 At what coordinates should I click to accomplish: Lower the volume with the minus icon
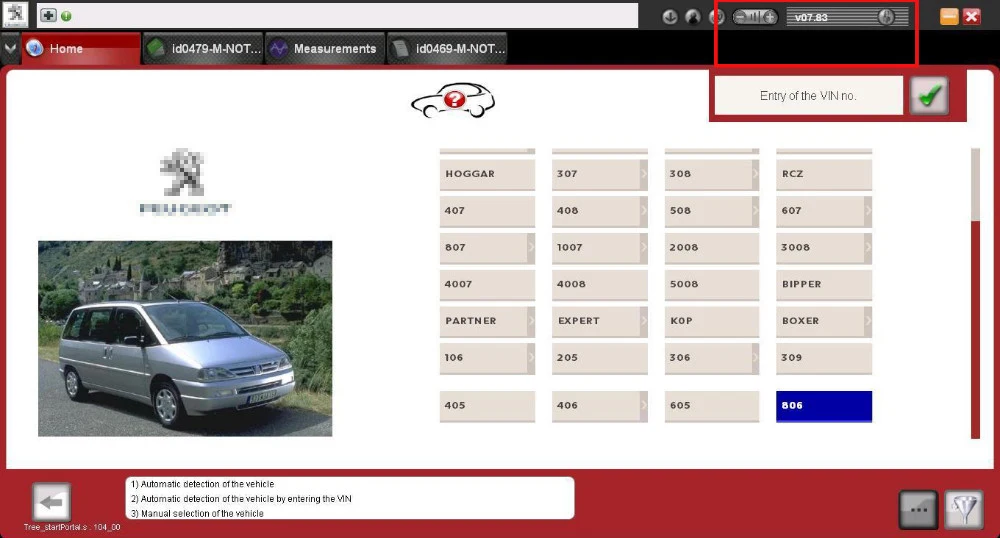(x=740, y=17)
